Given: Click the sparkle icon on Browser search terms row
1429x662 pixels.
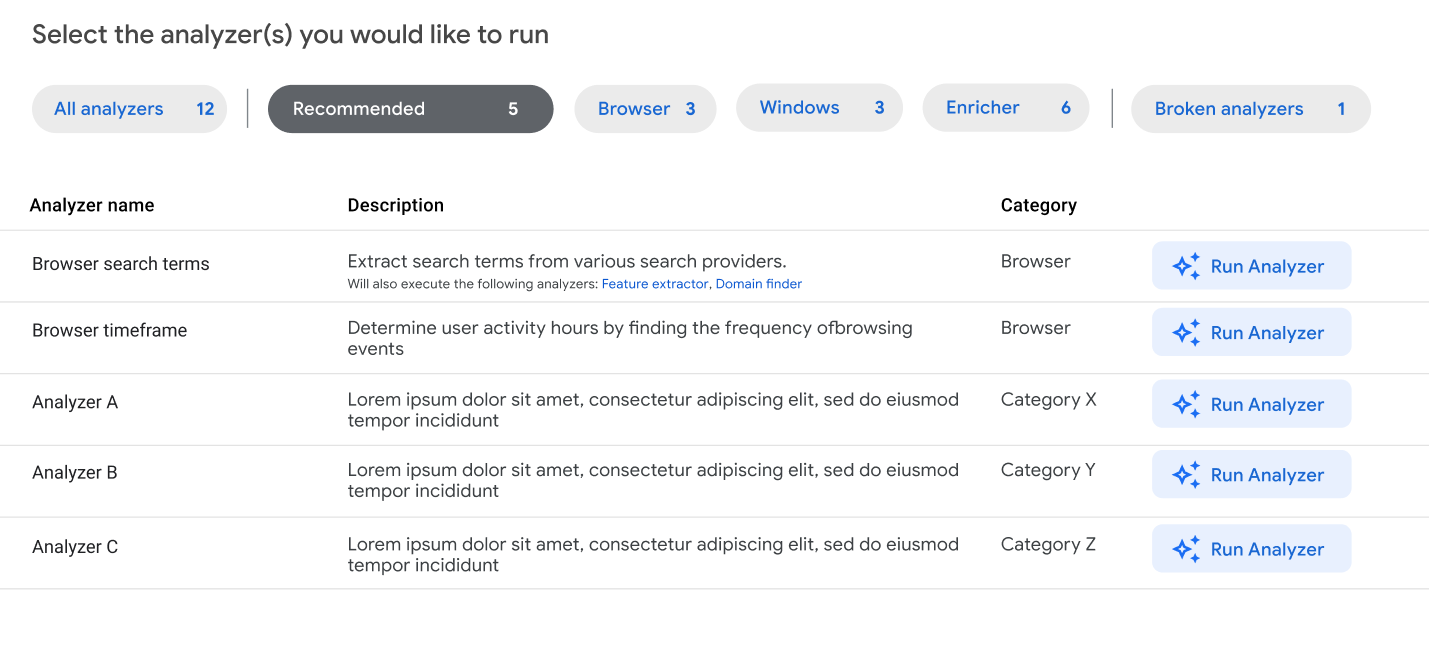Looking at the screenshot, I should tap(1185, 265).
